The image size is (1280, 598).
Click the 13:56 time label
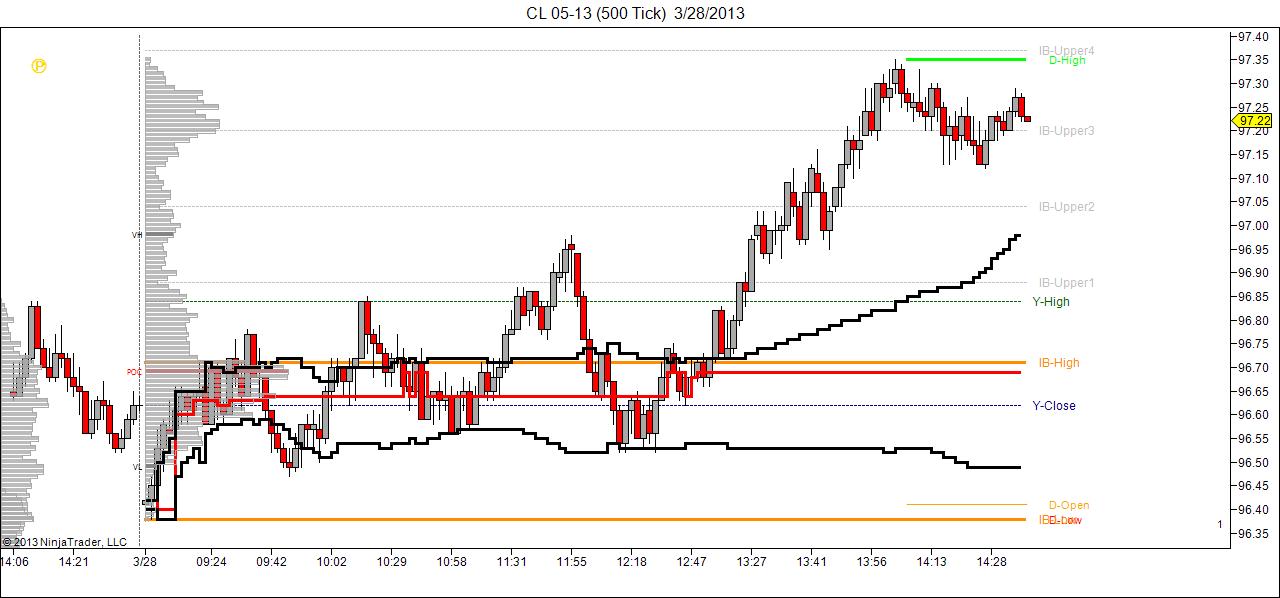871,562
